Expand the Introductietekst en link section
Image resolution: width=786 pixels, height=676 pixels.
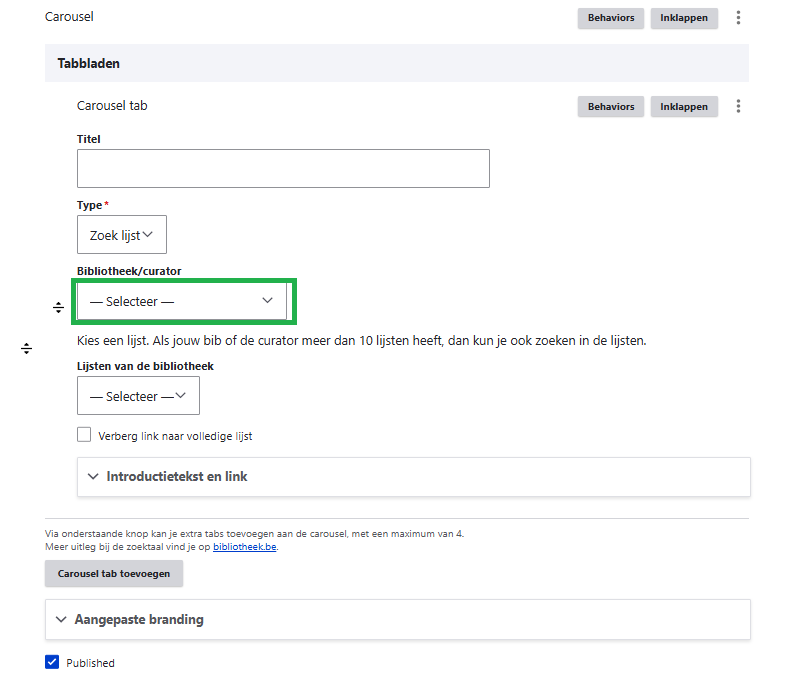pyautogui.click(x=177, y=477)
